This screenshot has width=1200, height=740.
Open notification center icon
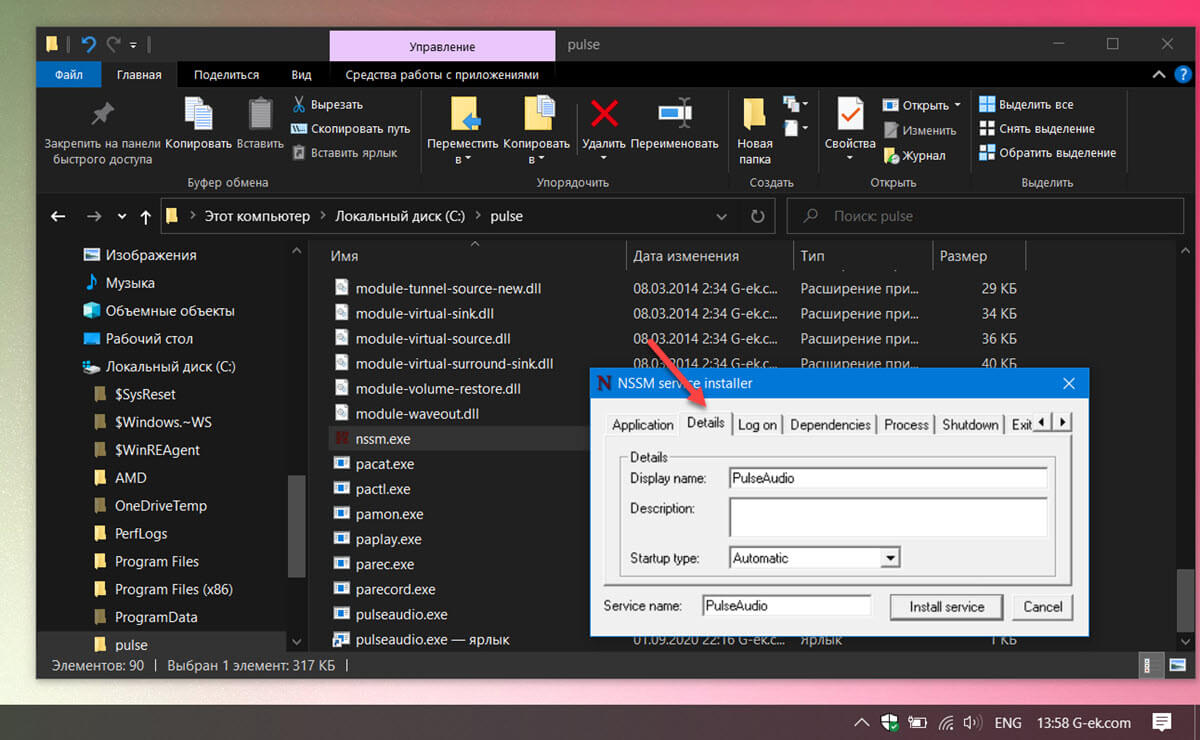(1161, 722)
